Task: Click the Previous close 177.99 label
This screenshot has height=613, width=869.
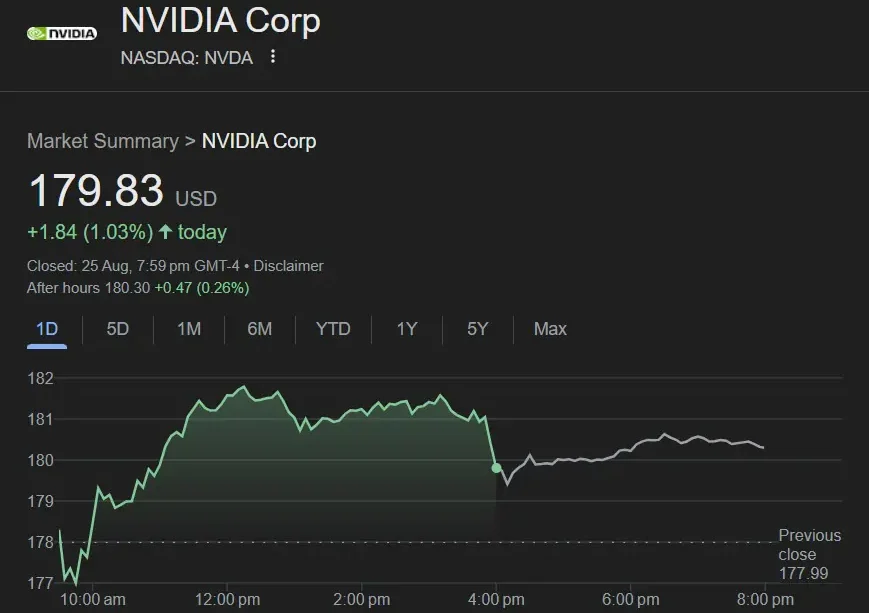Action: (x=809, y=554)
